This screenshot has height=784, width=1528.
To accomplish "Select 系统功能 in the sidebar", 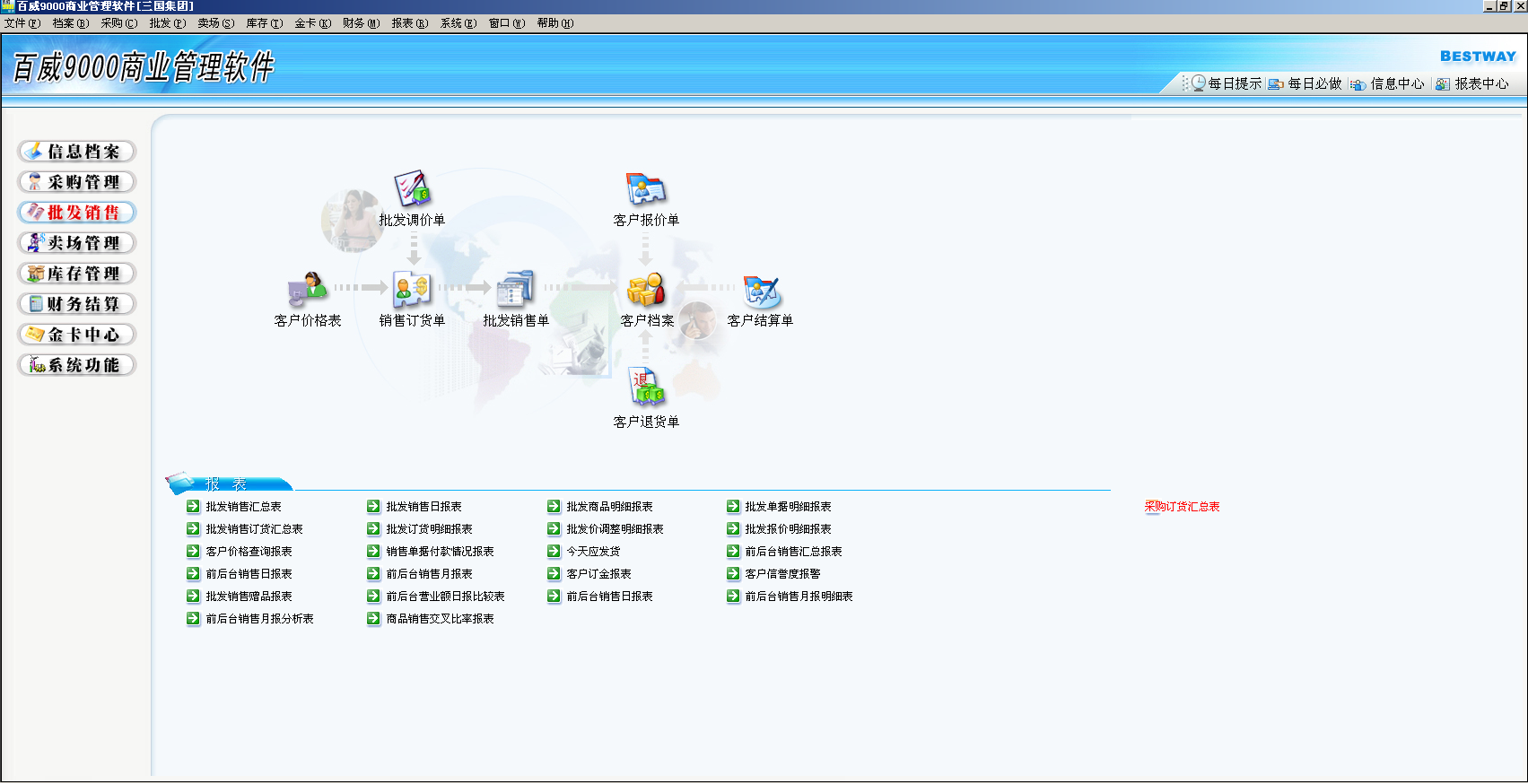I will 77,365.
